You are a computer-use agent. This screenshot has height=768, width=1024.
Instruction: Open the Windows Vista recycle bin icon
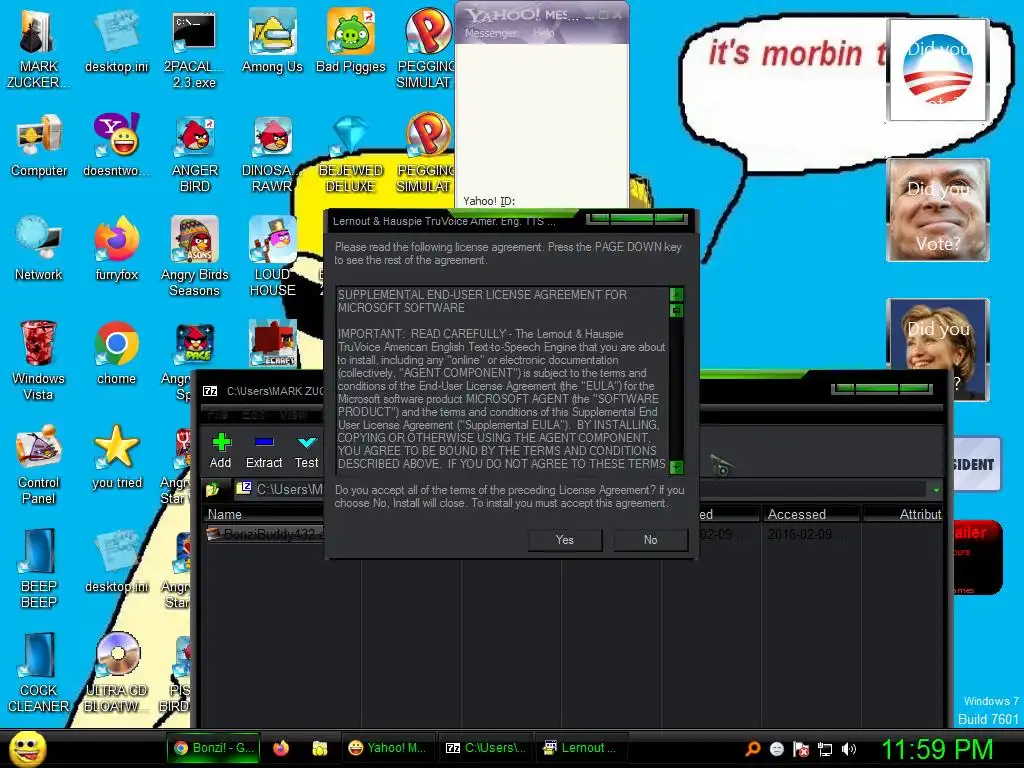(x=38, y=360)
